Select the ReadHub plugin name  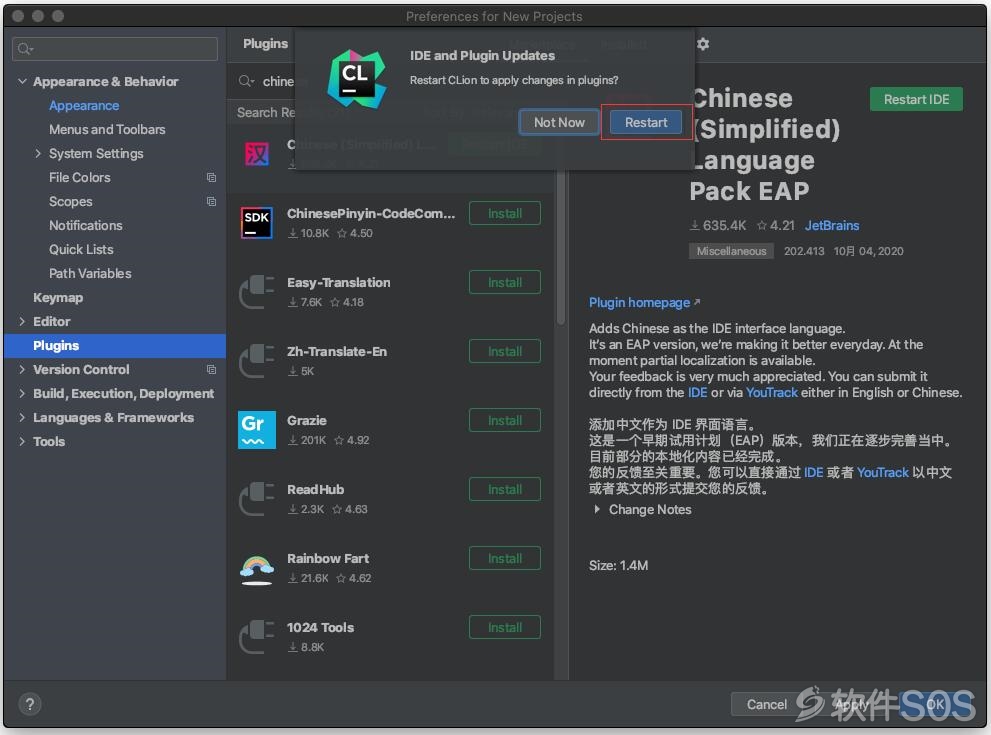coord(315,489)
